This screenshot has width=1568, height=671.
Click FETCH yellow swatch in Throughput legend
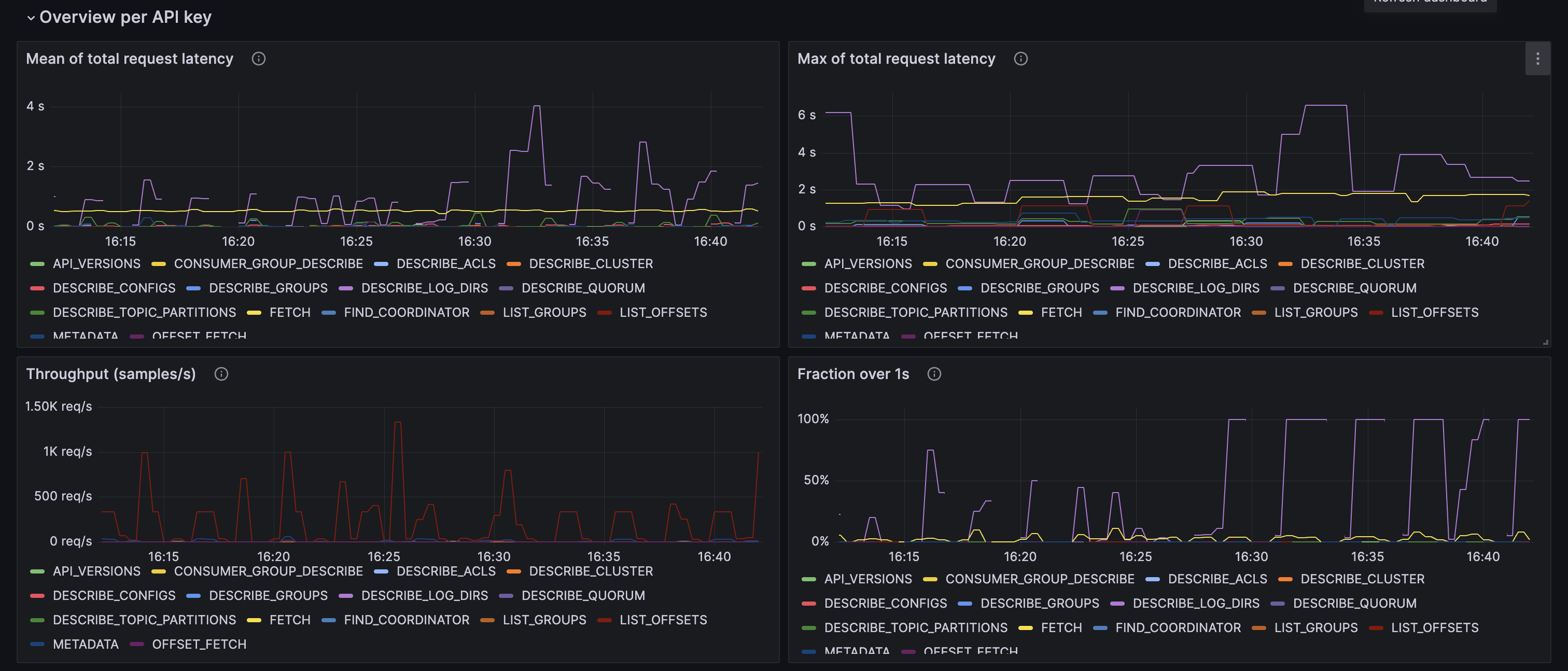tap(254, 621)
